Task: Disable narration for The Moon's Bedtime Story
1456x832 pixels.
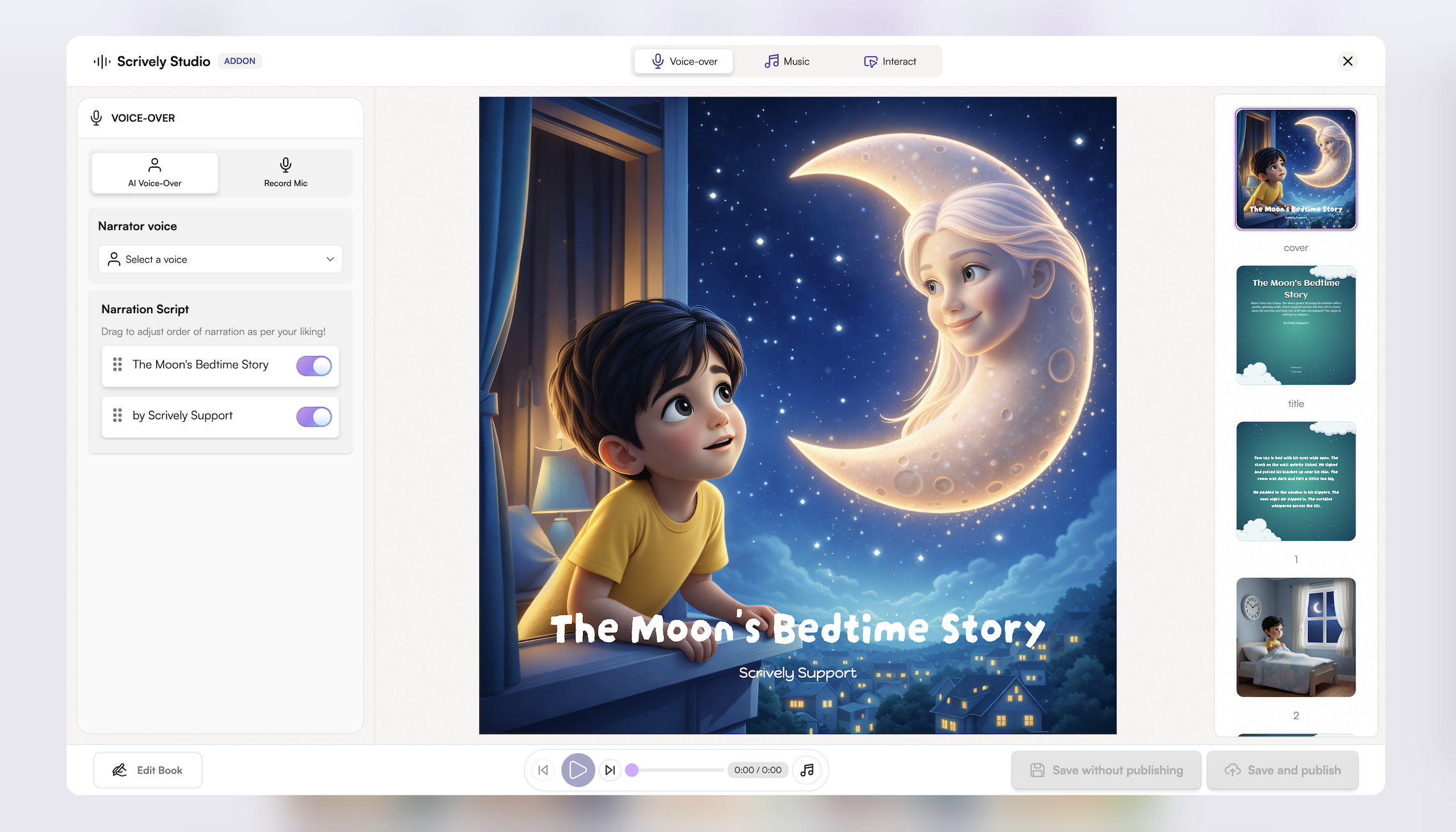Action: [x=314, y=365]
